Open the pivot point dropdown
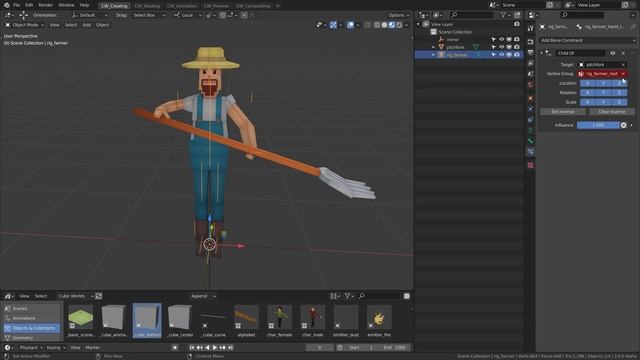The width and height of the screenshot is (640, 360). click(211, 15)
